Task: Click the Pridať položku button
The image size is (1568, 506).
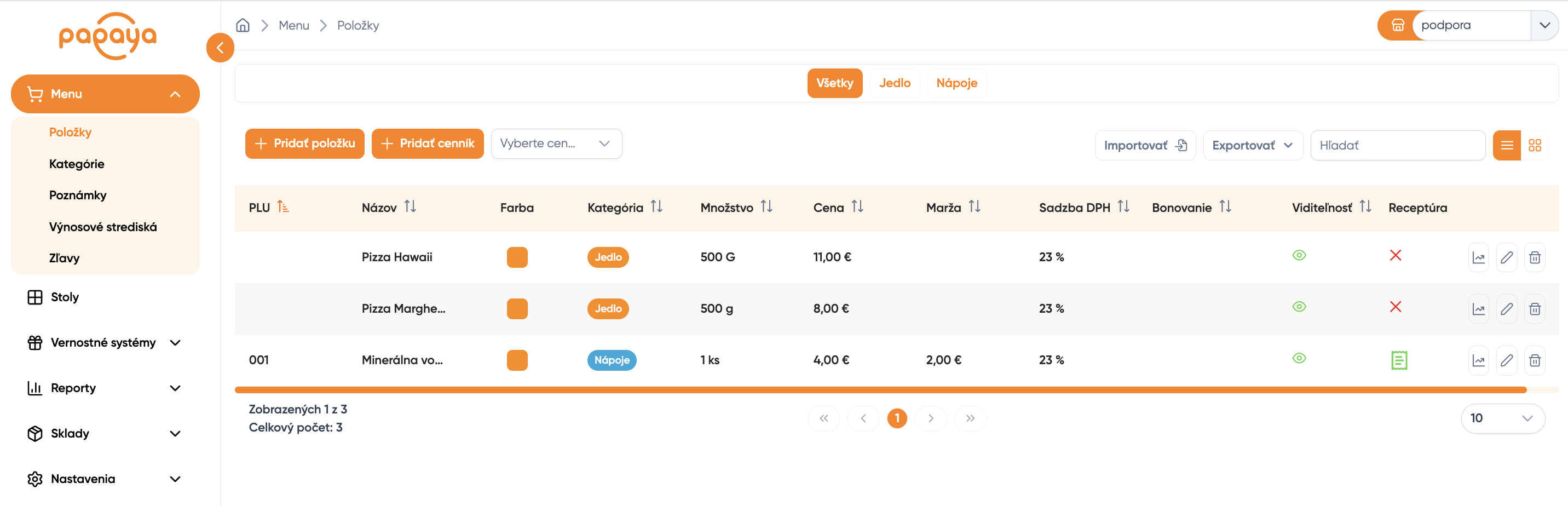Action: click(304, 143)
